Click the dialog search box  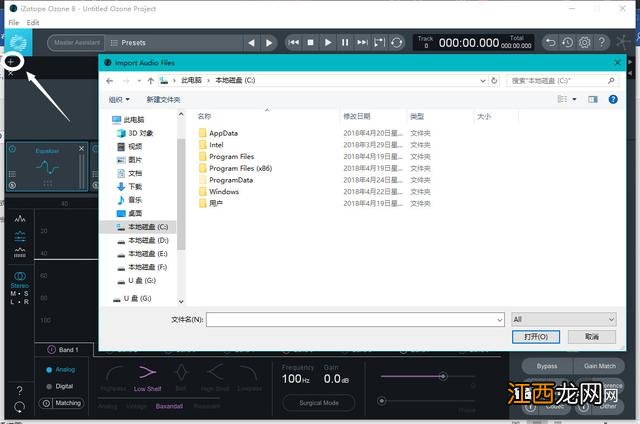point(562,81)
